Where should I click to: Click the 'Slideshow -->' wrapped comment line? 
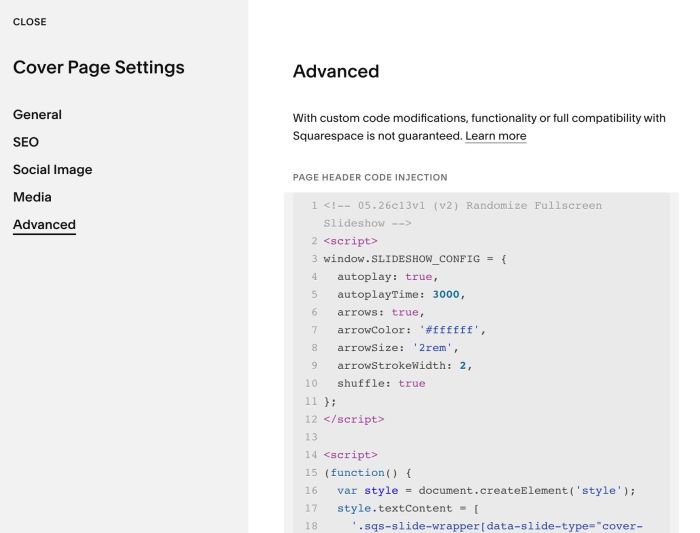[367, 223]
